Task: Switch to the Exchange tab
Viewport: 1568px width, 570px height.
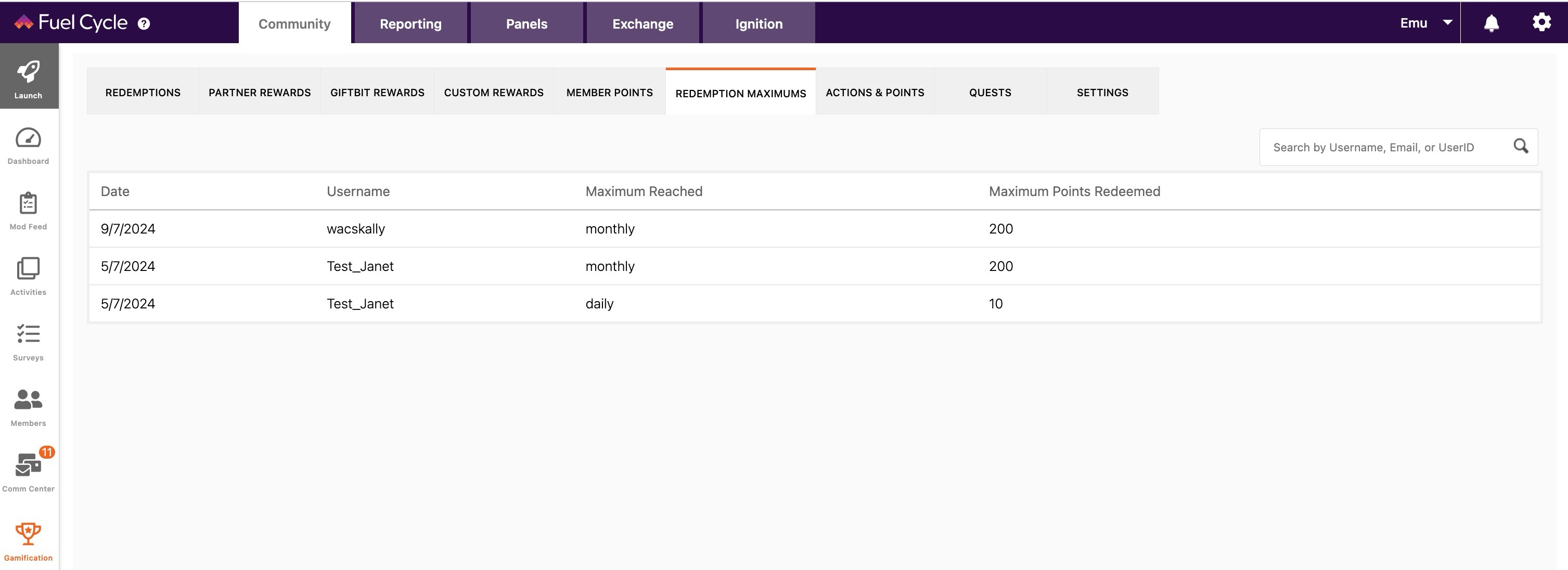Action: tap(643, 23)
